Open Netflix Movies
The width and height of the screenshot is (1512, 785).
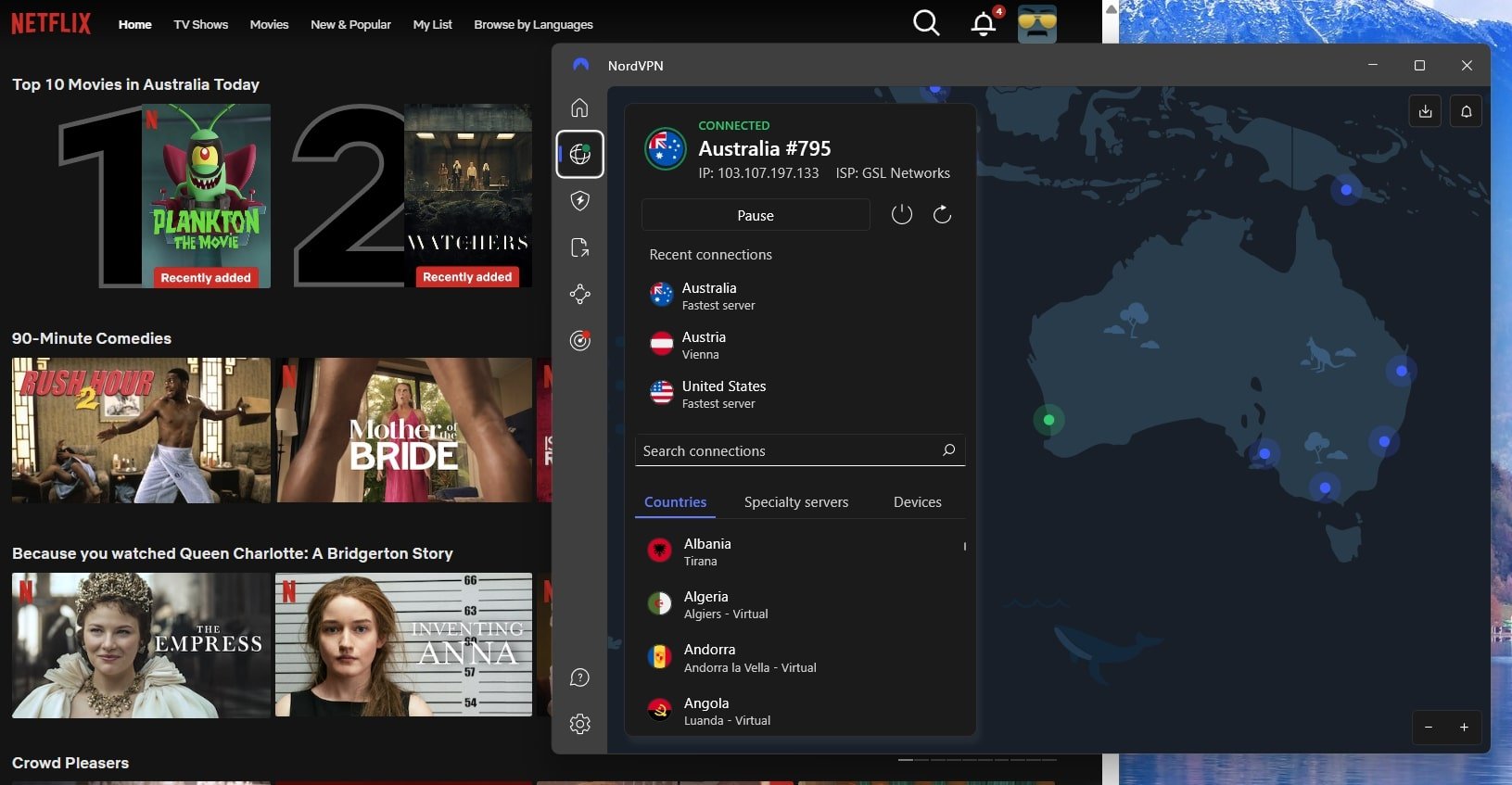click(269, 24)
